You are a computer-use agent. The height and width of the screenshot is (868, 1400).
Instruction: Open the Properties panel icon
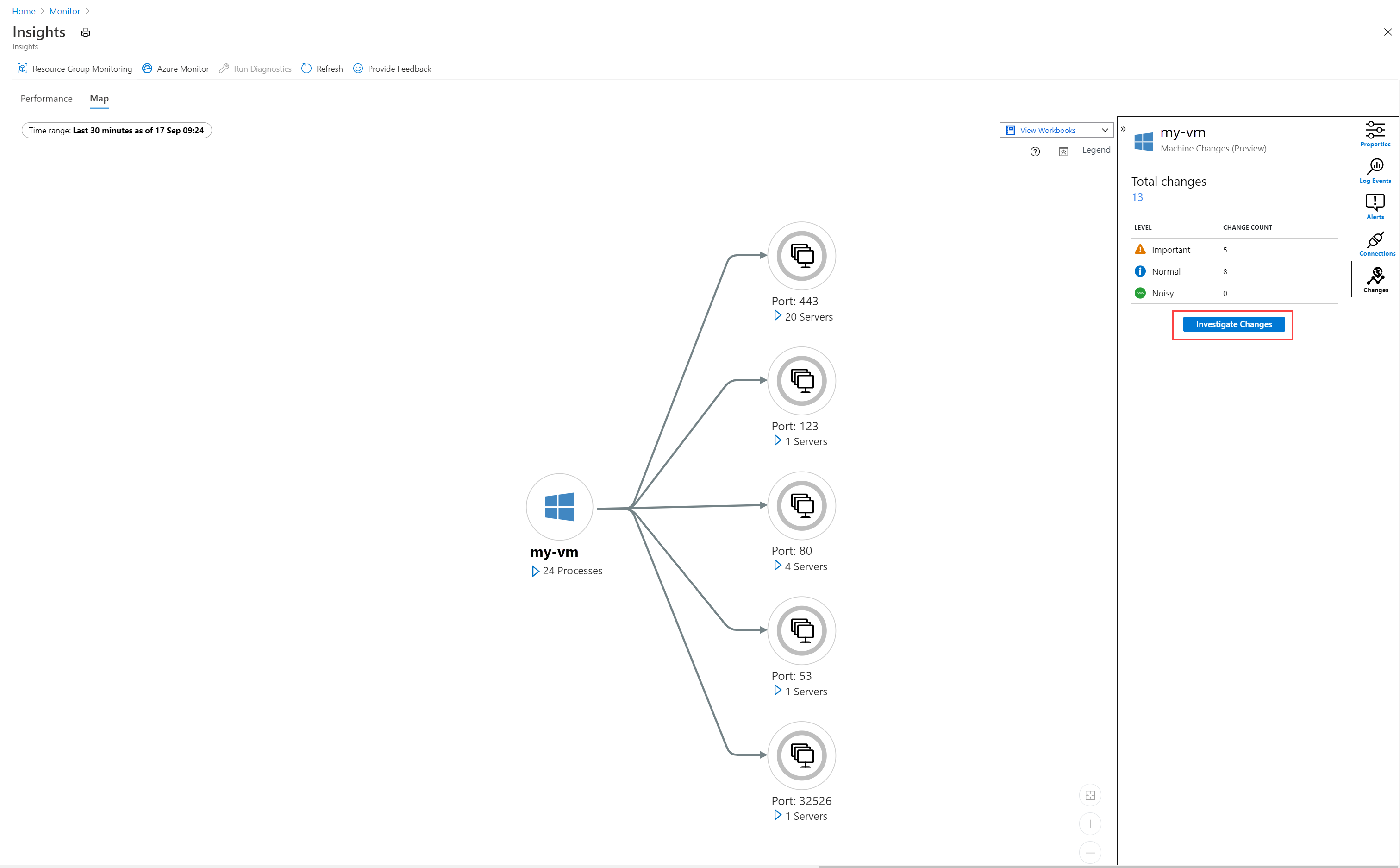[x=1375, y=134]
